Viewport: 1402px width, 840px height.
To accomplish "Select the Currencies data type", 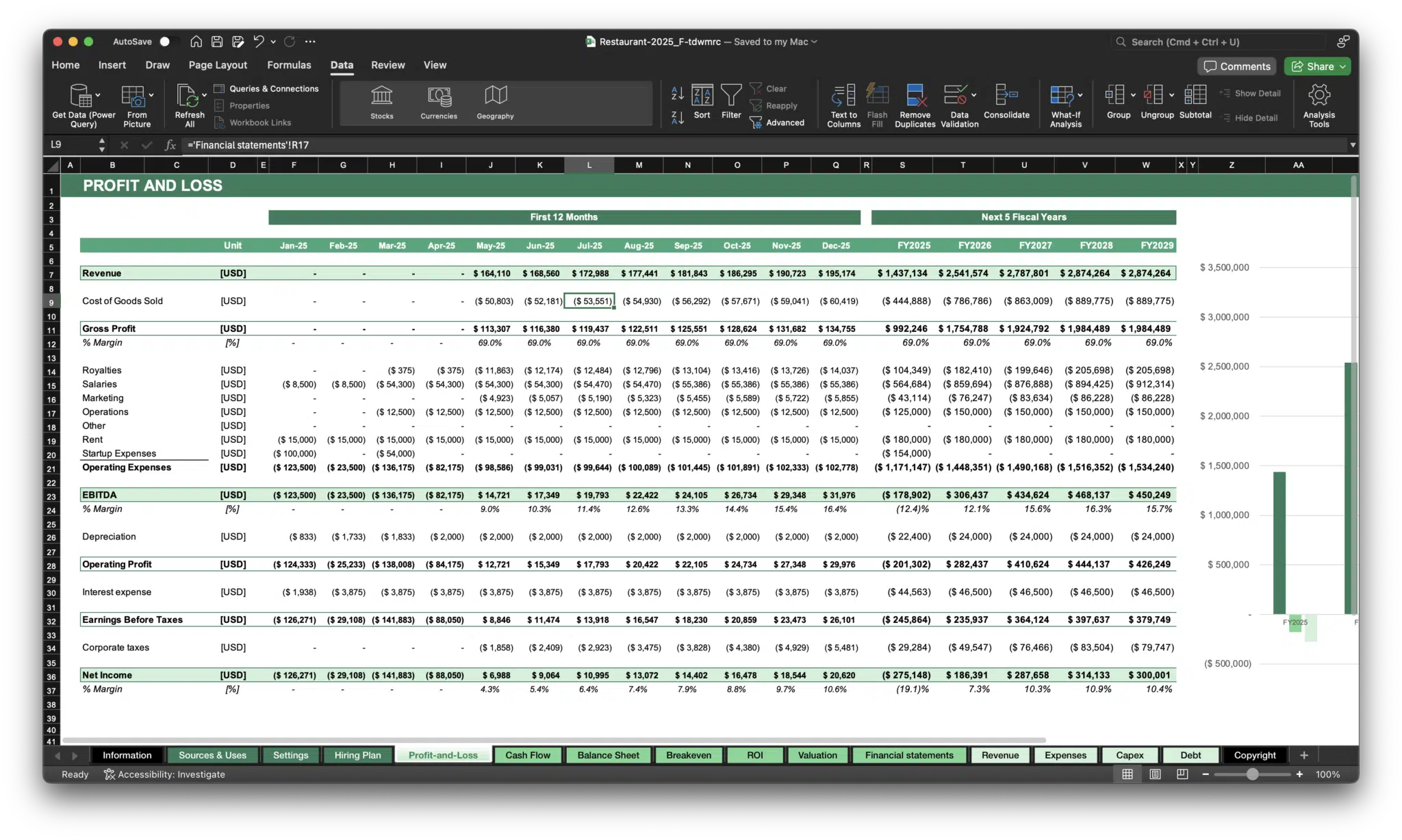I will pyautogui.click(x=439, y=103).
